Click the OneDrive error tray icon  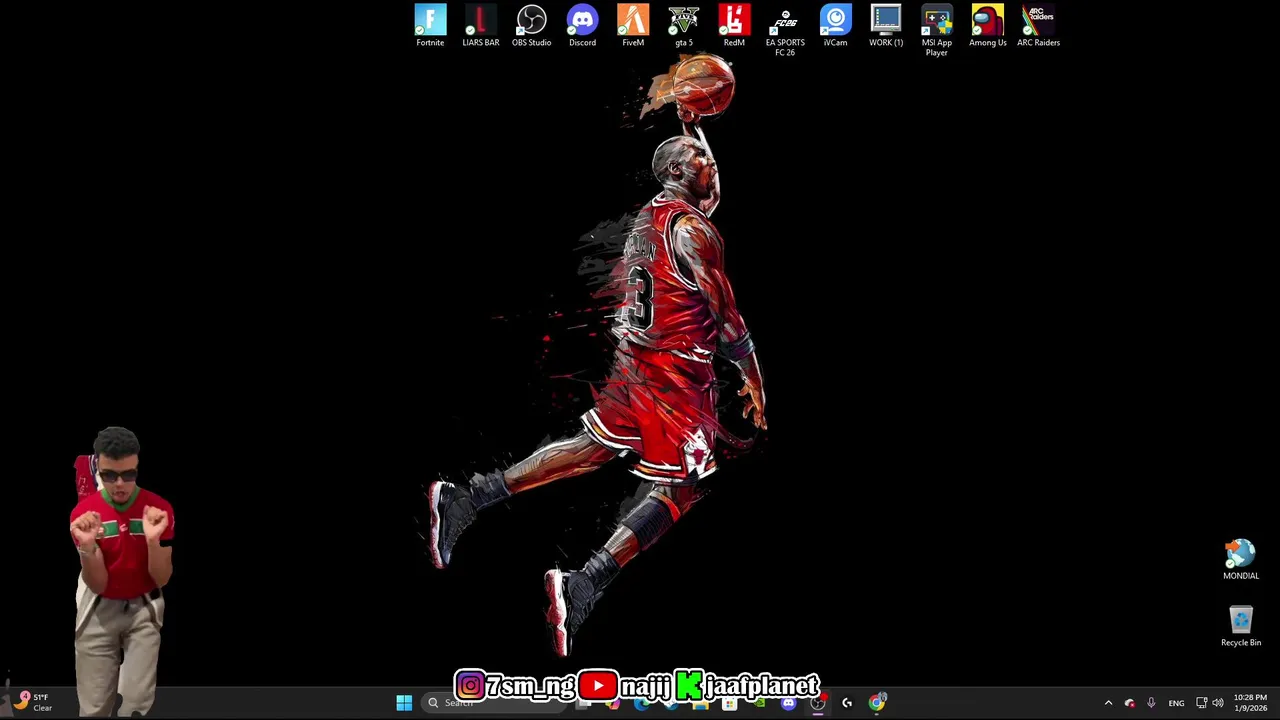1130,703
